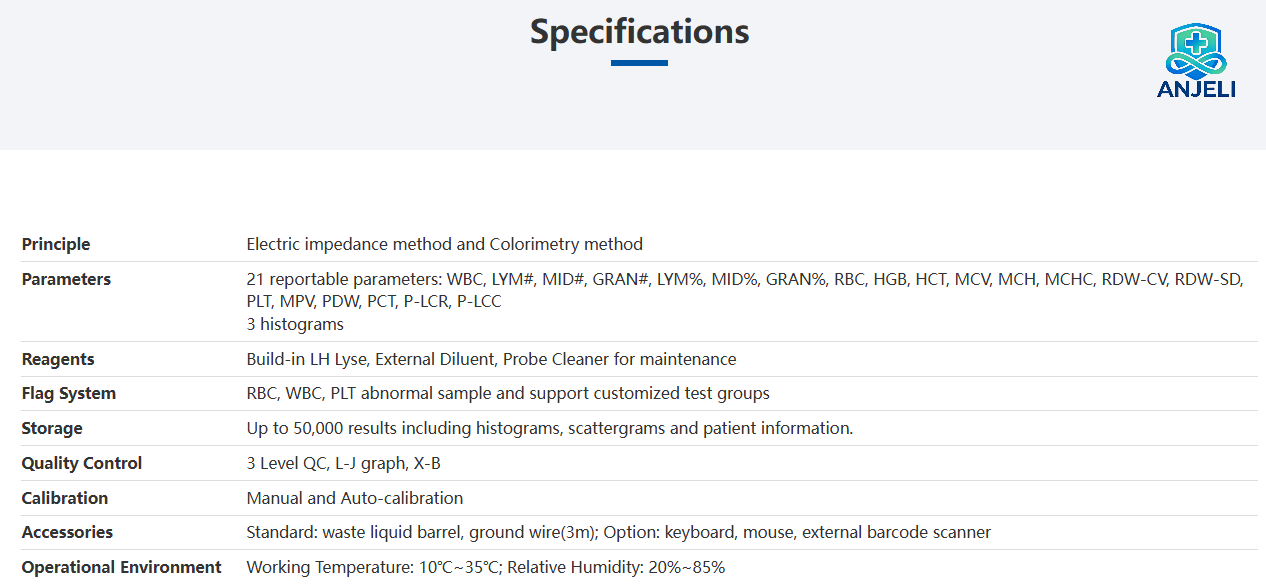This screenshot has height=588, width=1266.
Task: Click the Specifications heading
Action: pos(640,32)
